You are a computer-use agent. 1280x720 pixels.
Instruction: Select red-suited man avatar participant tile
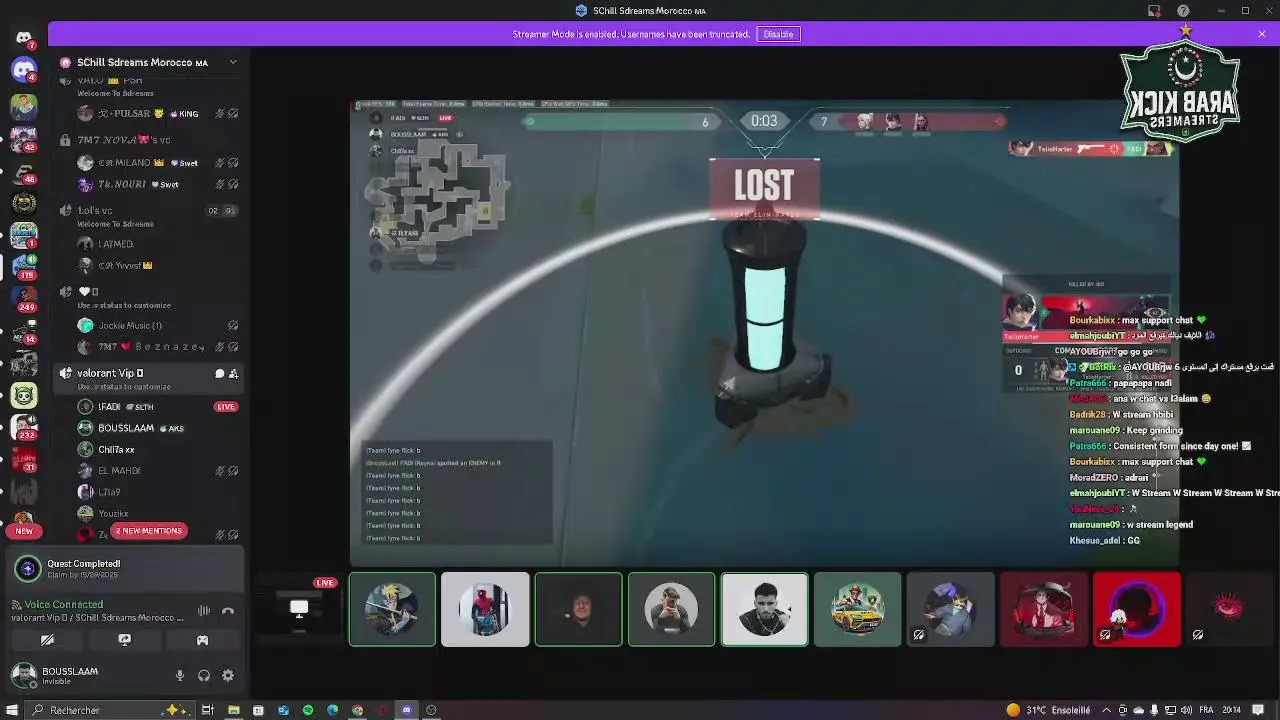pos(1043,609)
